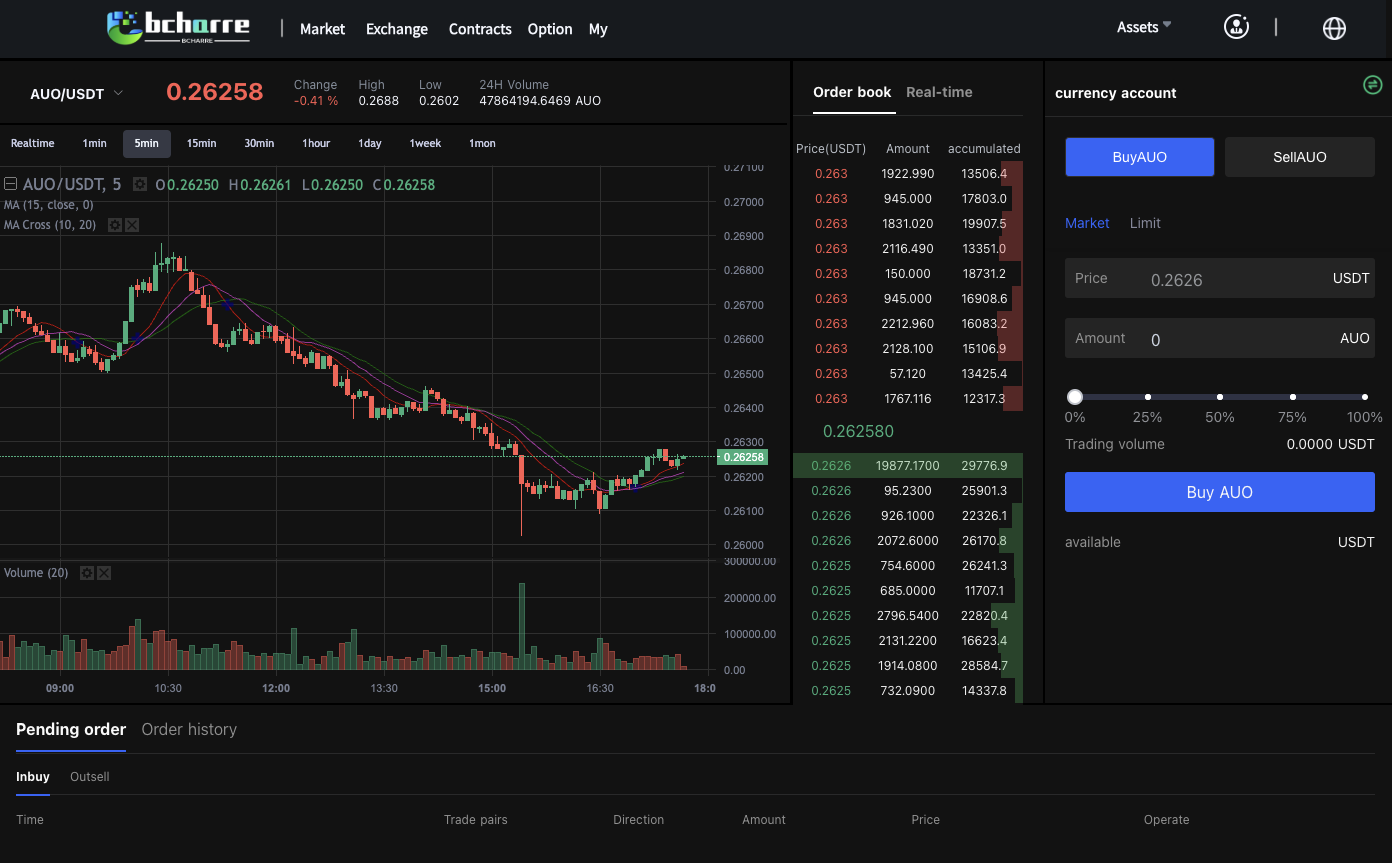This screenshot has width=1392, height=863.
Task: Open settings gear for AUO/USDT chart series
Action: point(140,184)
